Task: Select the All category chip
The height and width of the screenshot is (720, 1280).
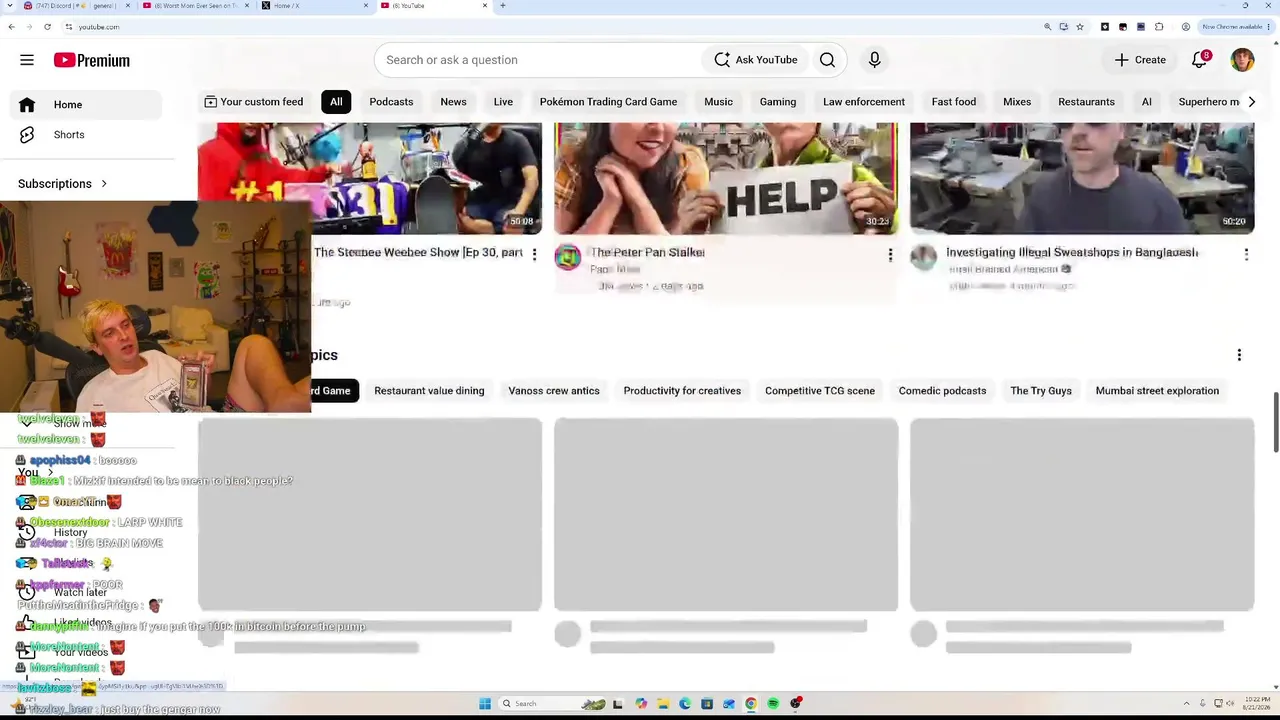Action: 336,102
